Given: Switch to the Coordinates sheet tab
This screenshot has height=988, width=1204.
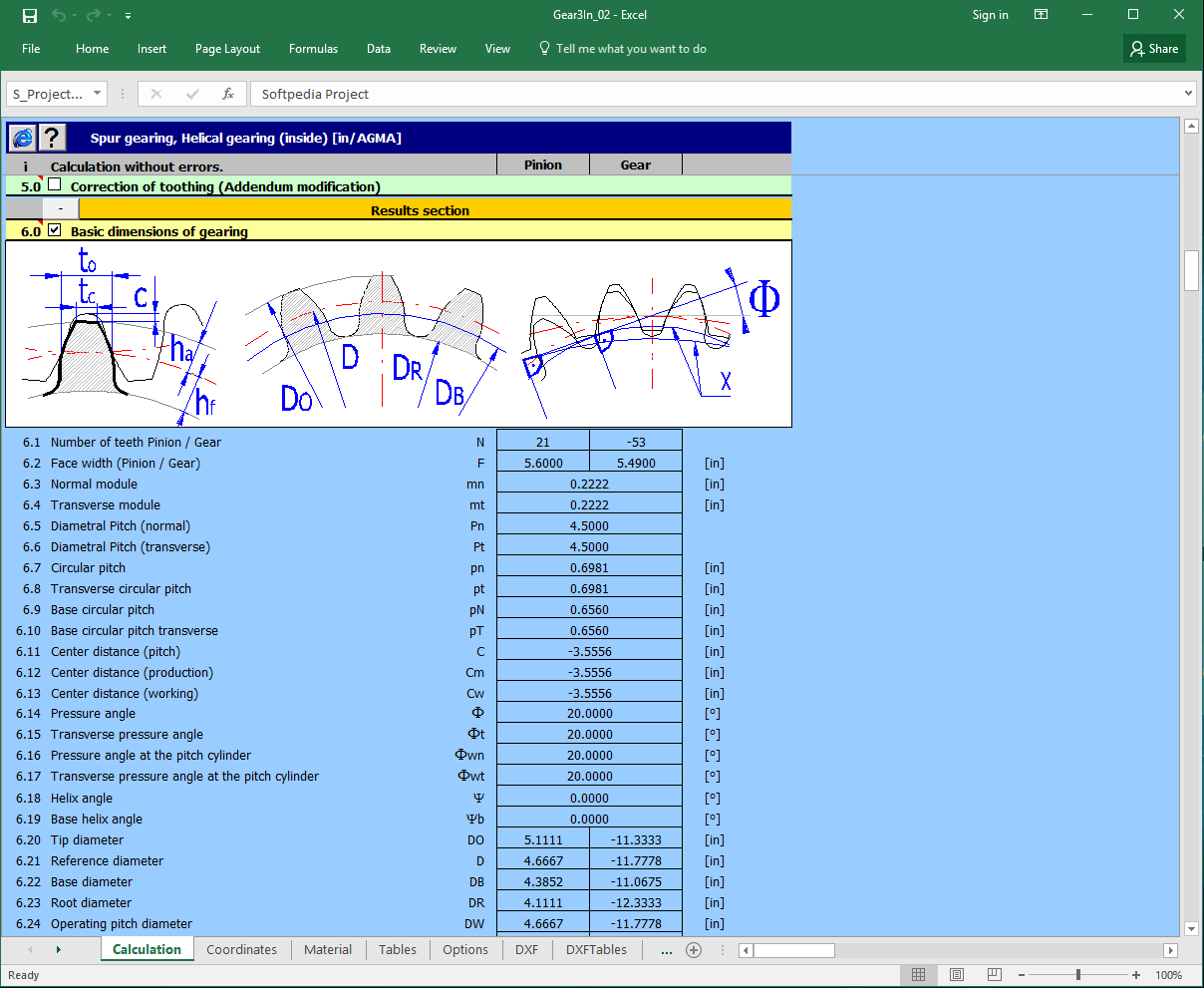Looking at the screenshot, I should [x=241, y=950].
